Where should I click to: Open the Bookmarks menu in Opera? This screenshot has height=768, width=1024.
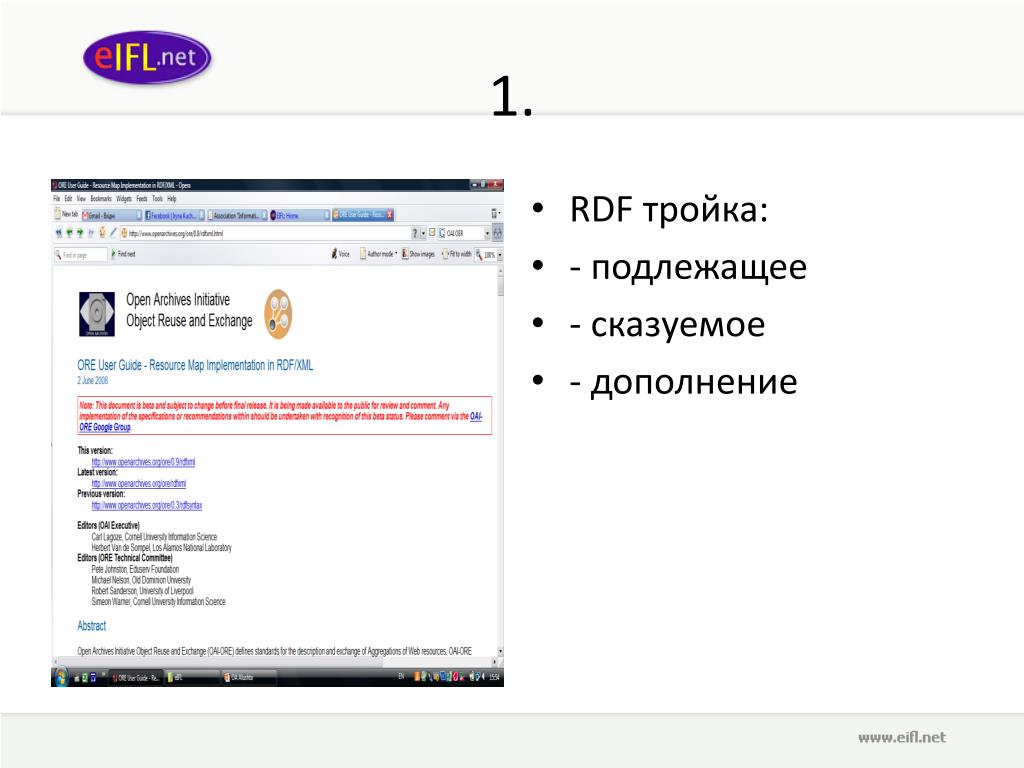pyautogui.click(x=101, y=199)
